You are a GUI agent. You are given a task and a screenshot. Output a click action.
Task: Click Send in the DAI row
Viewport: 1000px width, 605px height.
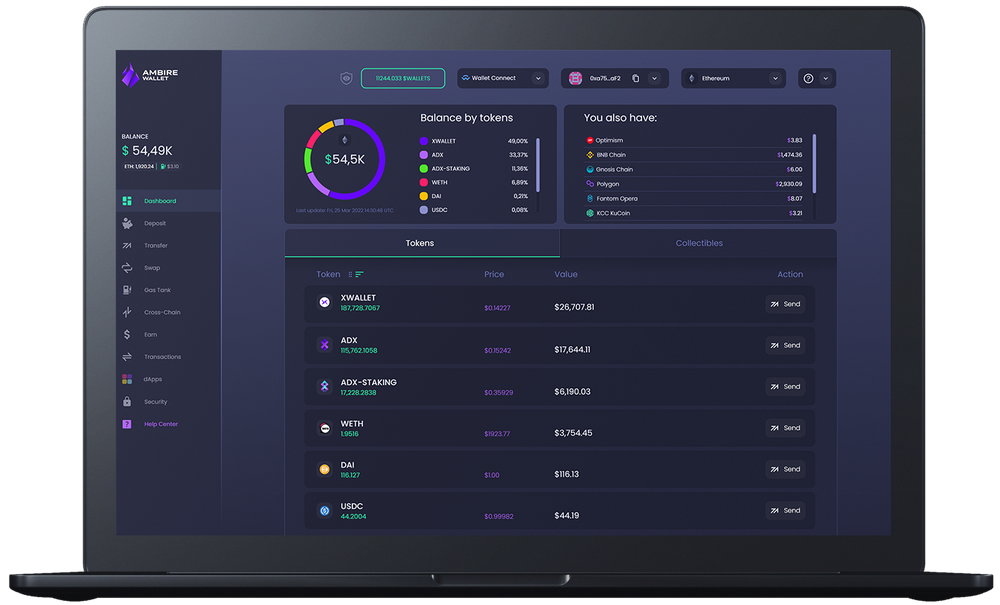(x=785, y=469)
